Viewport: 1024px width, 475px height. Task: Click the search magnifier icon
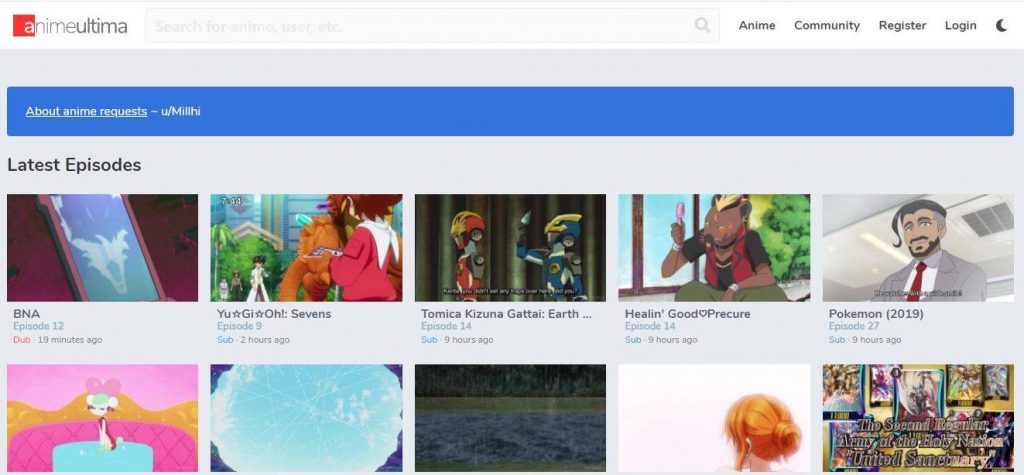702,25
